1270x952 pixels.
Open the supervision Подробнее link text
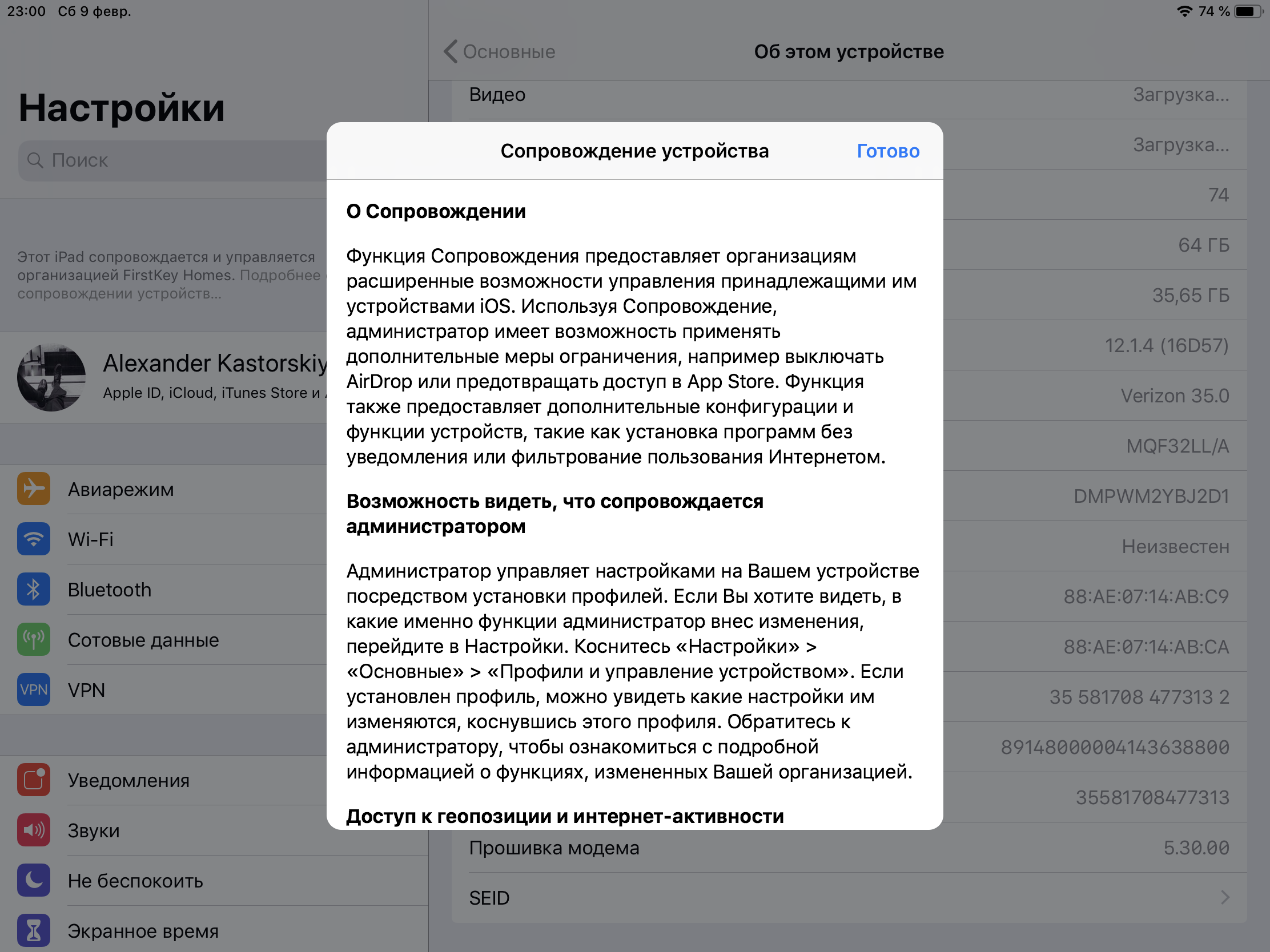click(x=280, y=276)
